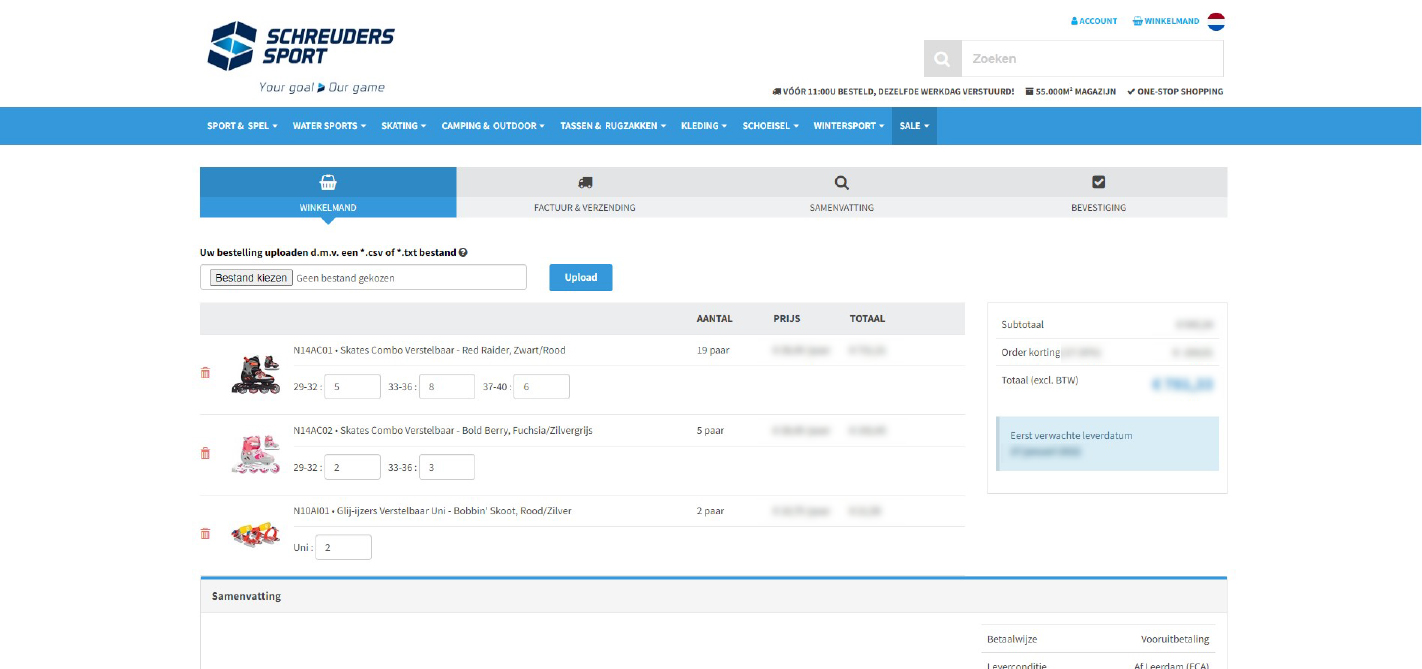Open Bold Berry skates product thumbnail
The height and width of the screenshot is (669, 1422).
coord(256,454)
